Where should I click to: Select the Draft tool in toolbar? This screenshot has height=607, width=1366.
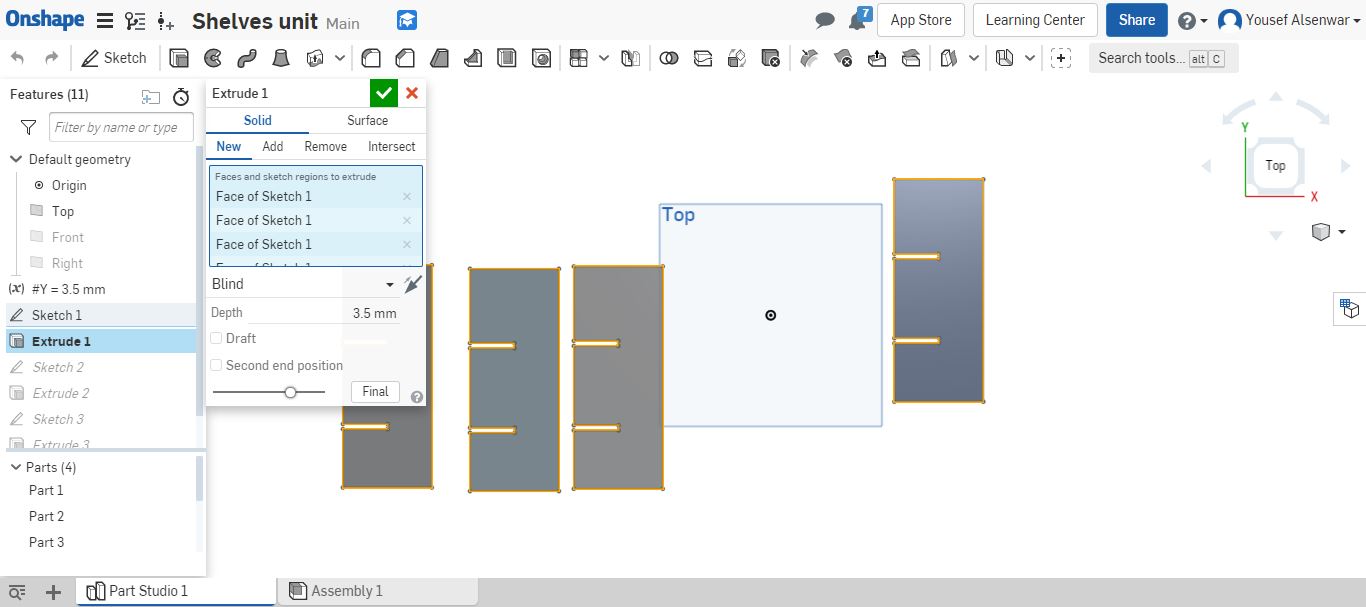439,58
